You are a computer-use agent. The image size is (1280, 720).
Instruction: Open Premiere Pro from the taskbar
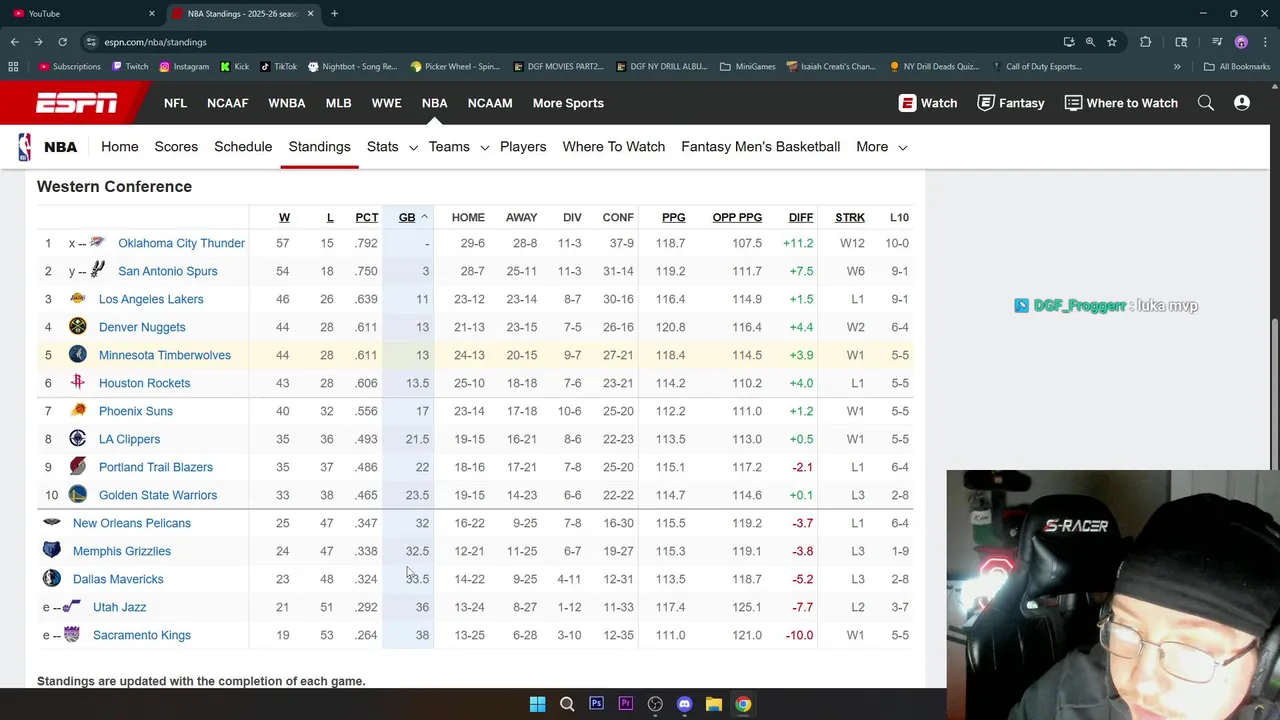[x=625, y=704]
